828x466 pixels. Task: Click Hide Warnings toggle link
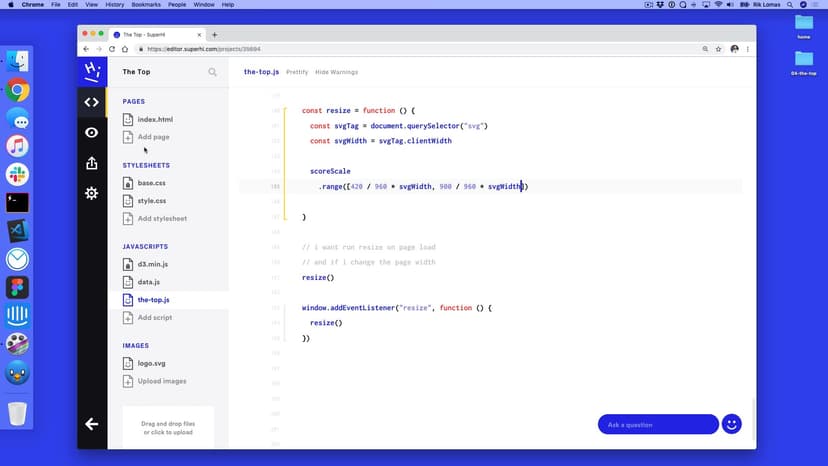coord(336,72)
